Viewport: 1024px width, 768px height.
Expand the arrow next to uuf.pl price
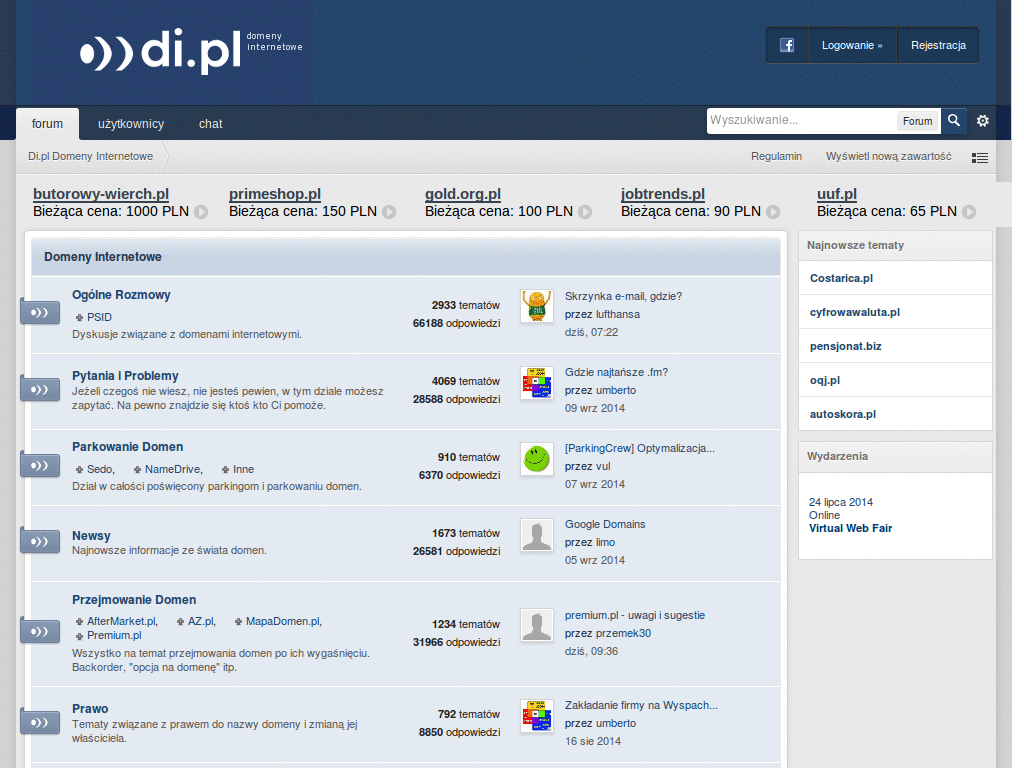pos(968,212)
